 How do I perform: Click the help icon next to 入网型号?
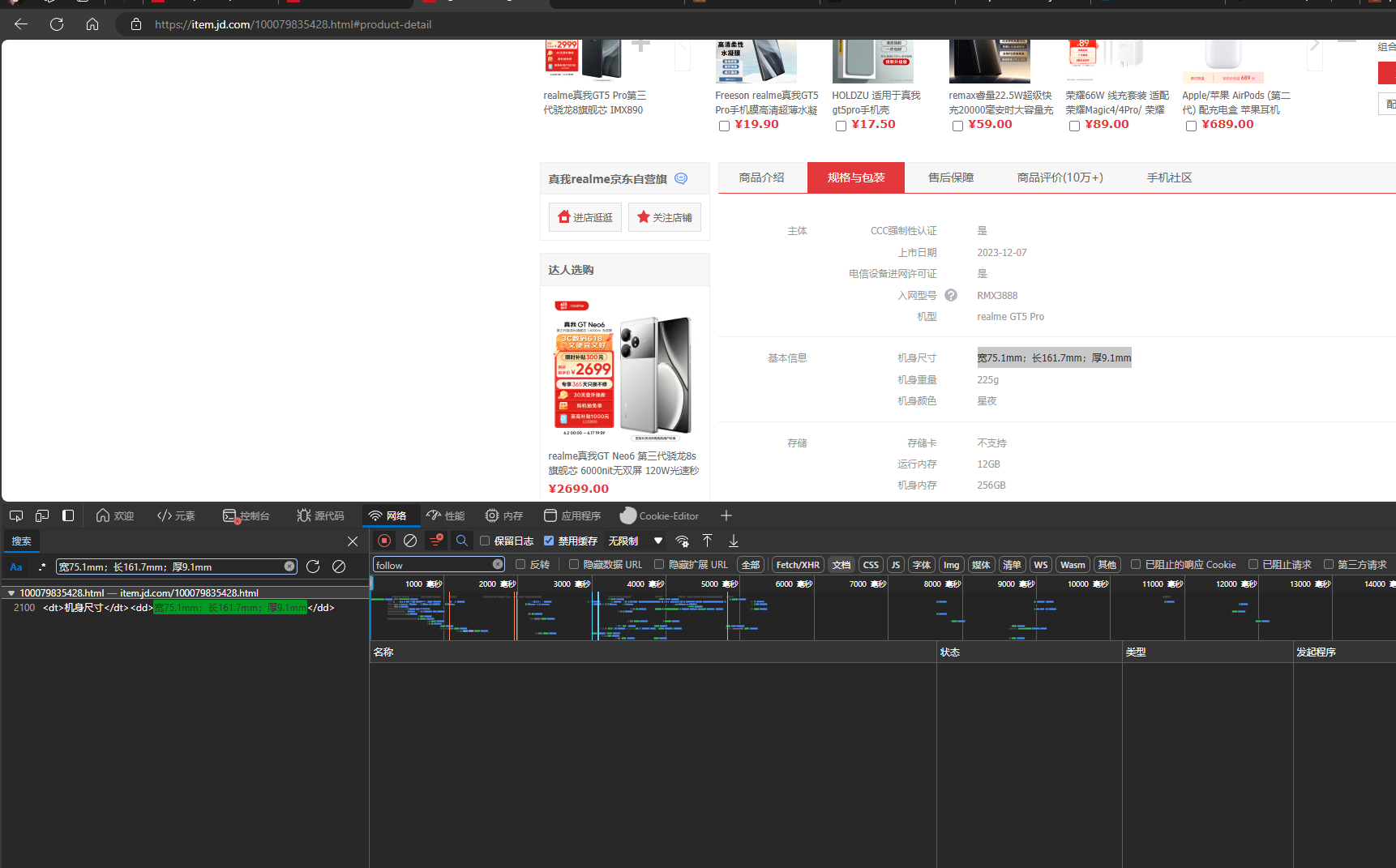coord(951,295)
